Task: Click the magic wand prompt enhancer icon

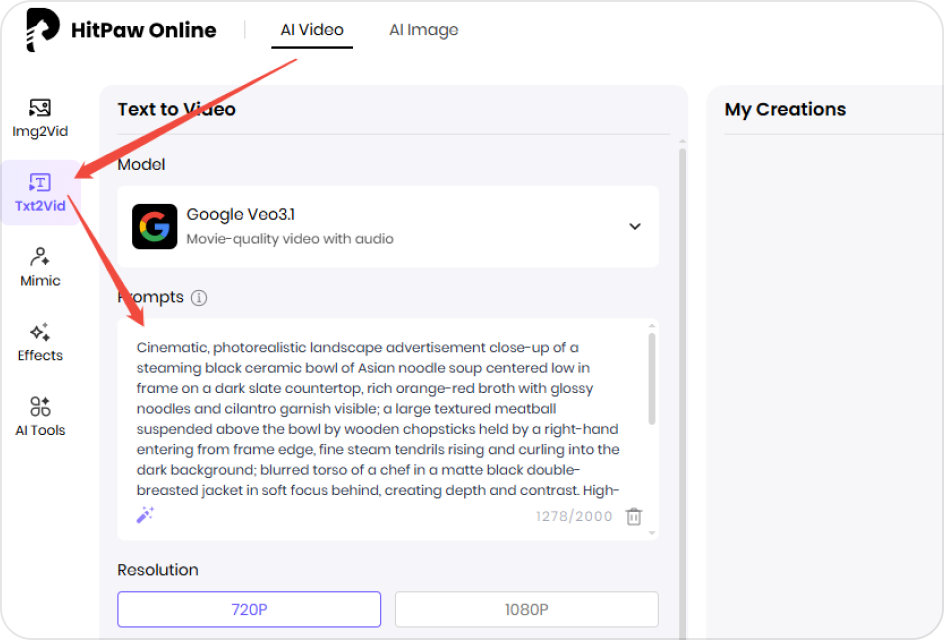Action: click(x=145, y=514)
